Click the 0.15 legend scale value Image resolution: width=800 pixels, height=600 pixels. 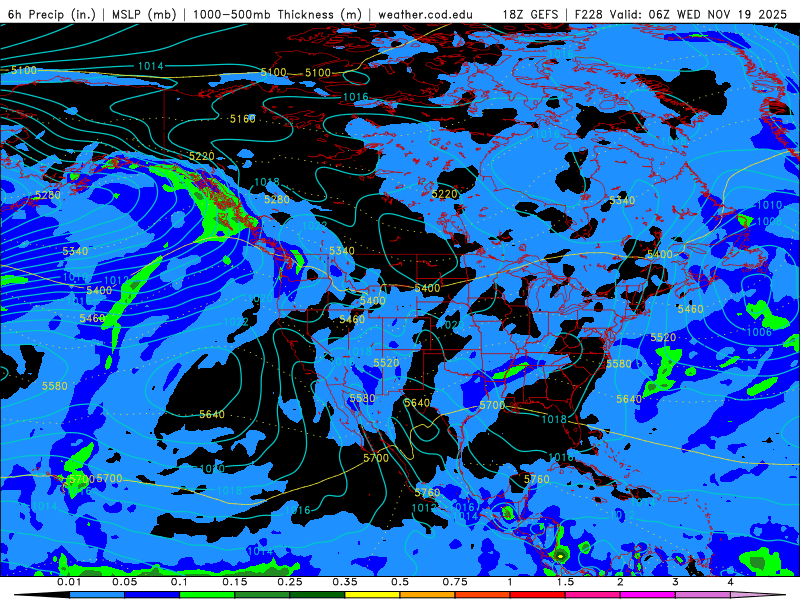pyautogui.click(x=235, y=582)
